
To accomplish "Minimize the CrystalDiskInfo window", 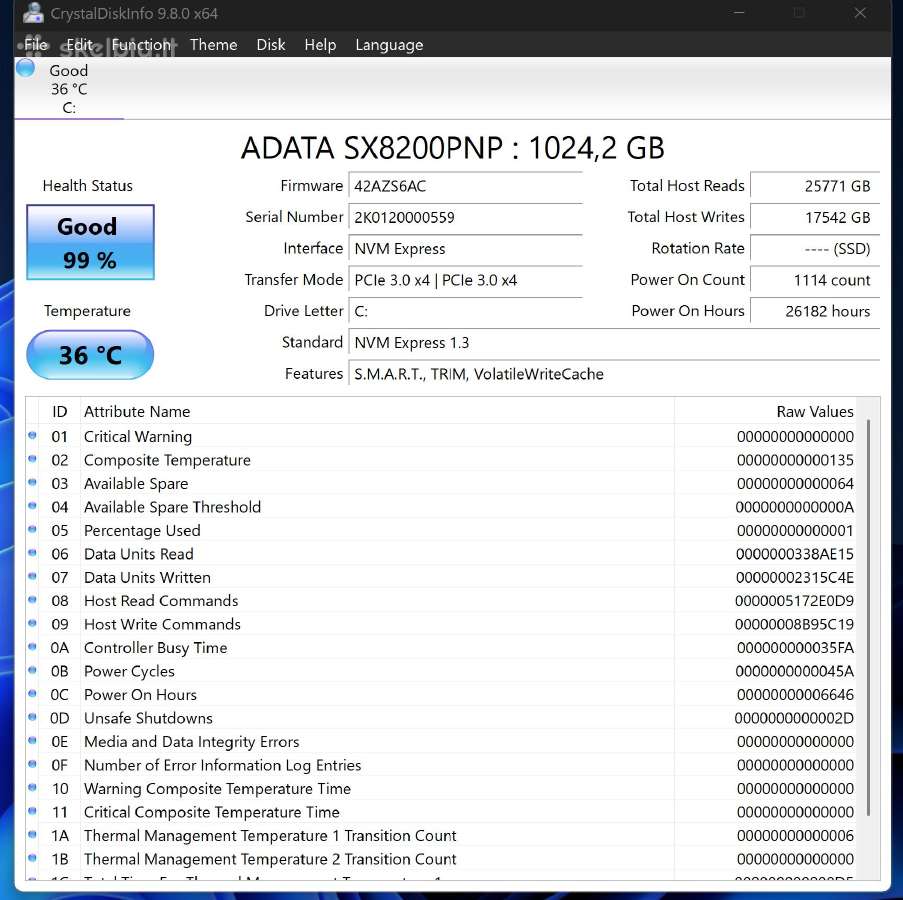I will 739,12.
